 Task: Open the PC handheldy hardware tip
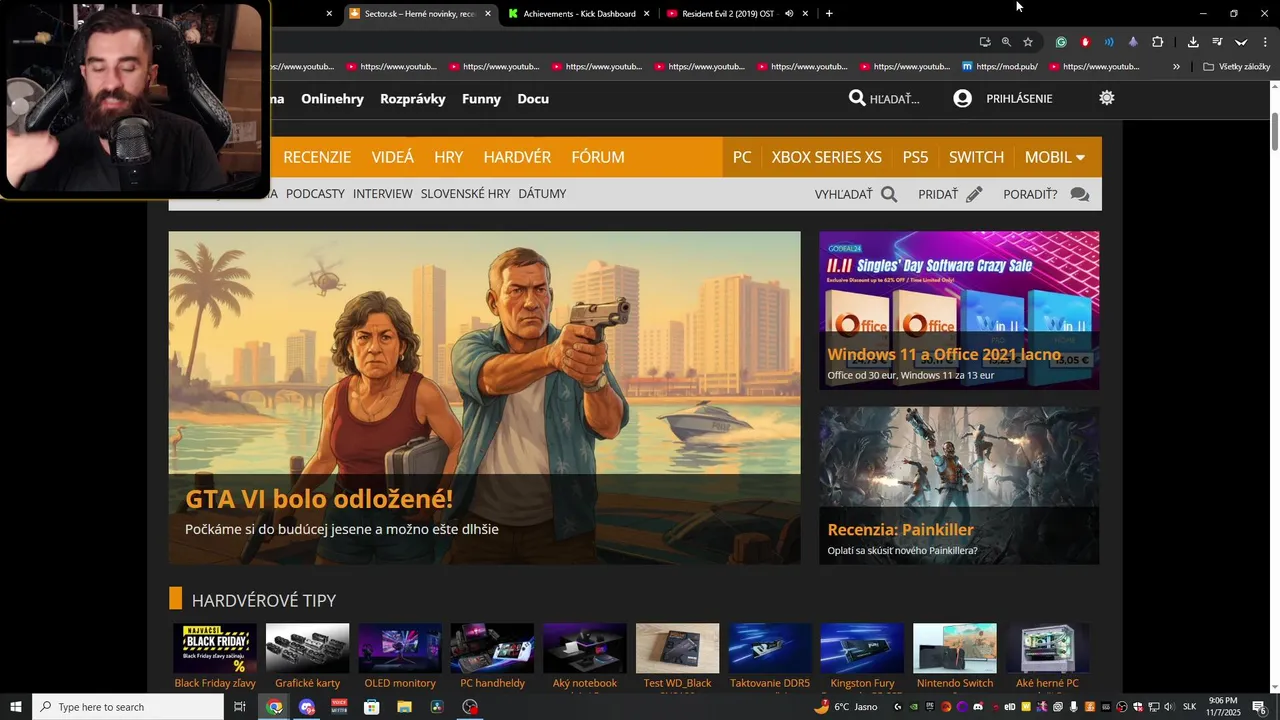492,656
